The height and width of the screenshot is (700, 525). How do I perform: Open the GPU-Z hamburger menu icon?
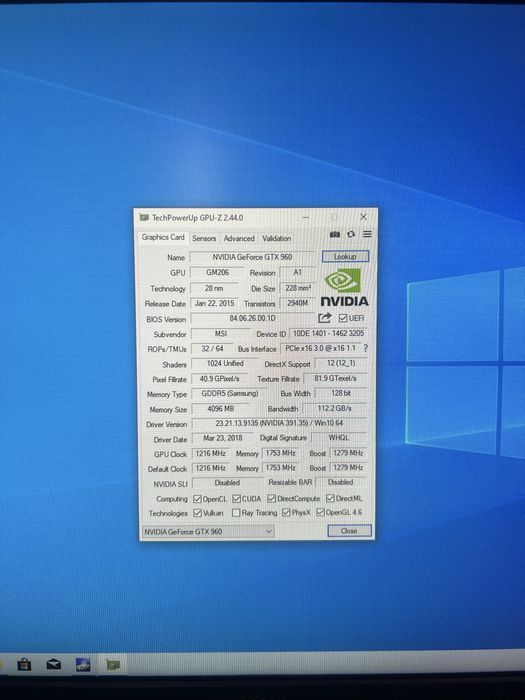(367, 234)
